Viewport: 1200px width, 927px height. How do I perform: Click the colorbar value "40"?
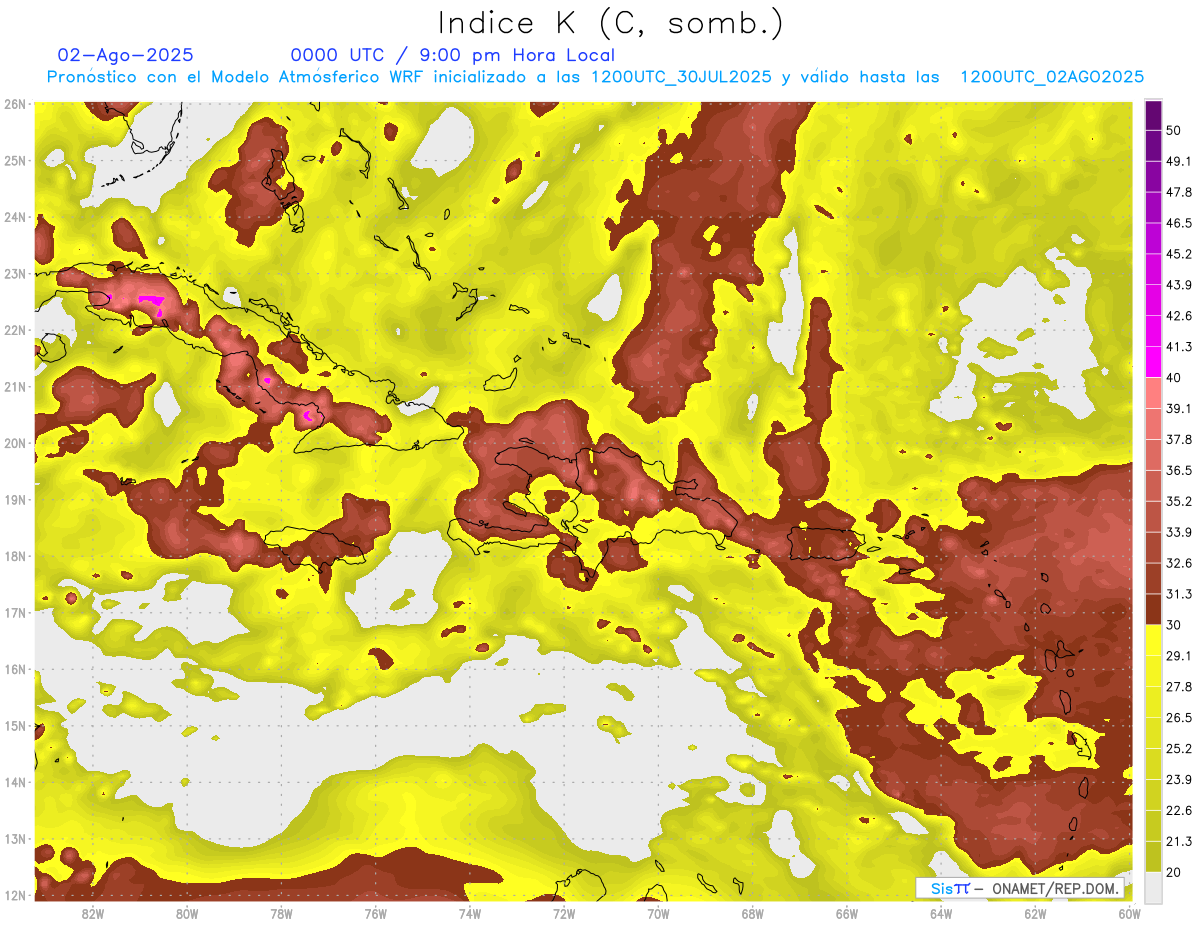point(1174,378)
